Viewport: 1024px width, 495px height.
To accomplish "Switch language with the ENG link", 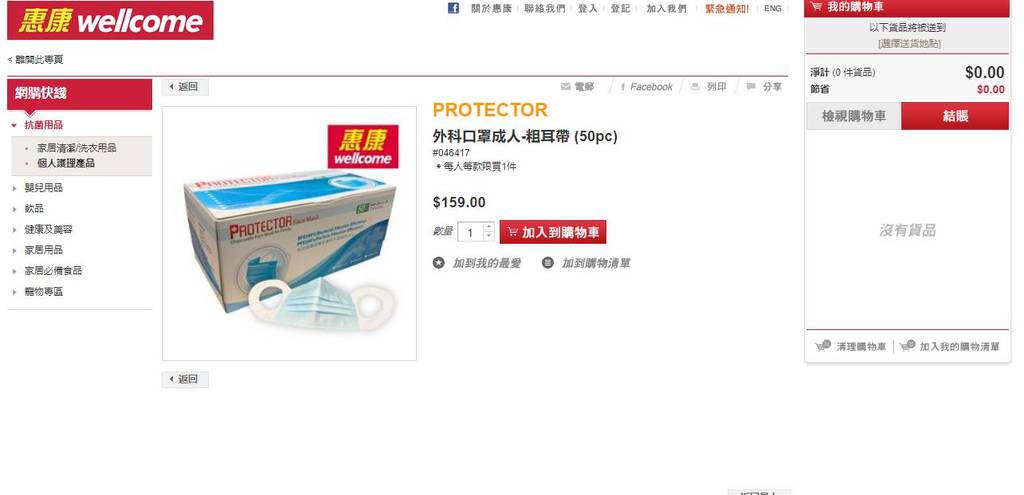I will 773,8.
